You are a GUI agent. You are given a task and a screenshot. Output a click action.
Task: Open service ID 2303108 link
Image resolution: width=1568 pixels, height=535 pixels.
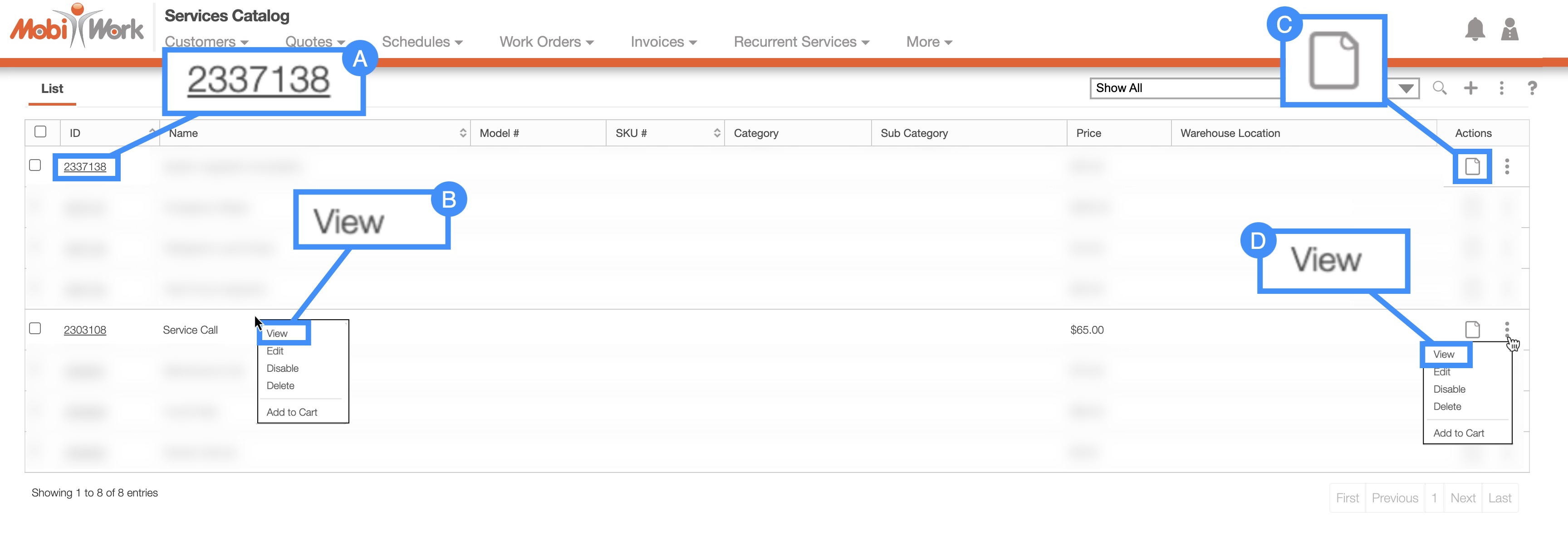click(84, 330)
